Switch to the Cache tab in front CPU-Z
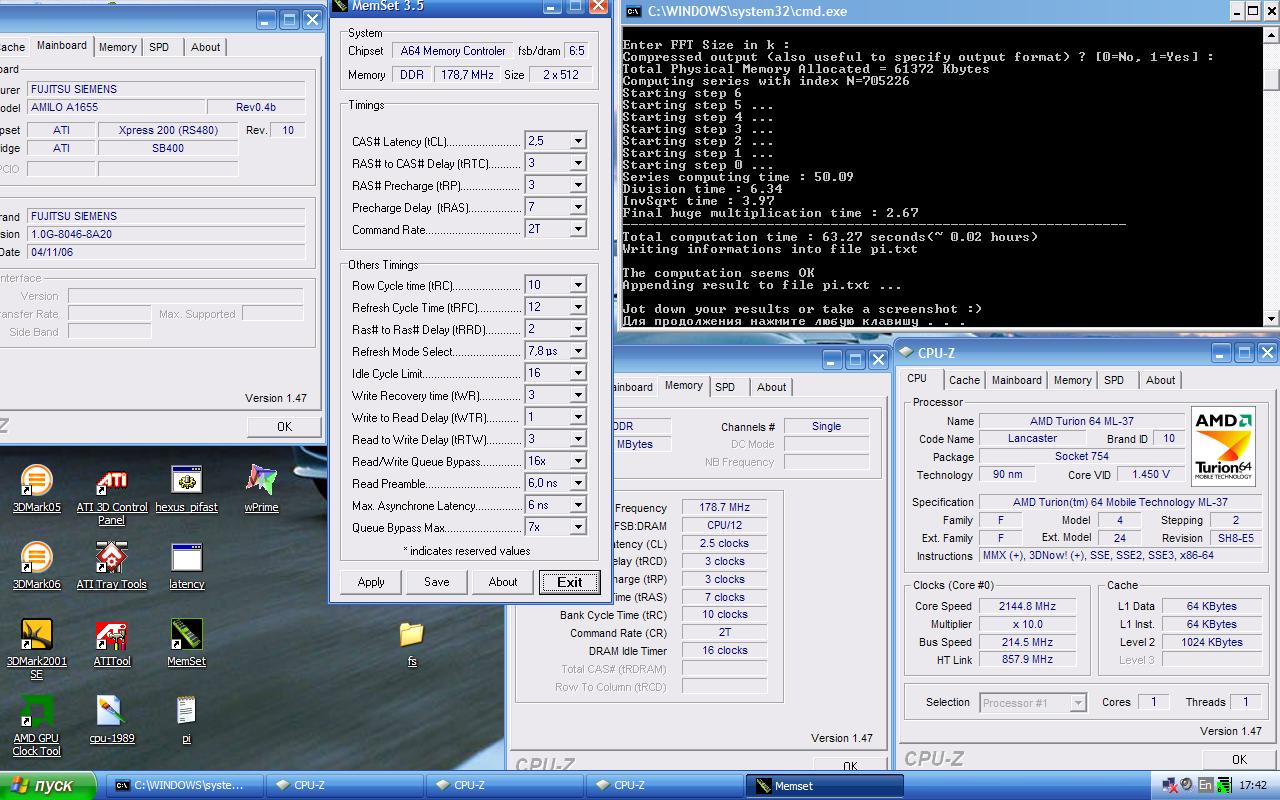The height and width of the screenshot is (800, 1280). (x=964, y=380)
